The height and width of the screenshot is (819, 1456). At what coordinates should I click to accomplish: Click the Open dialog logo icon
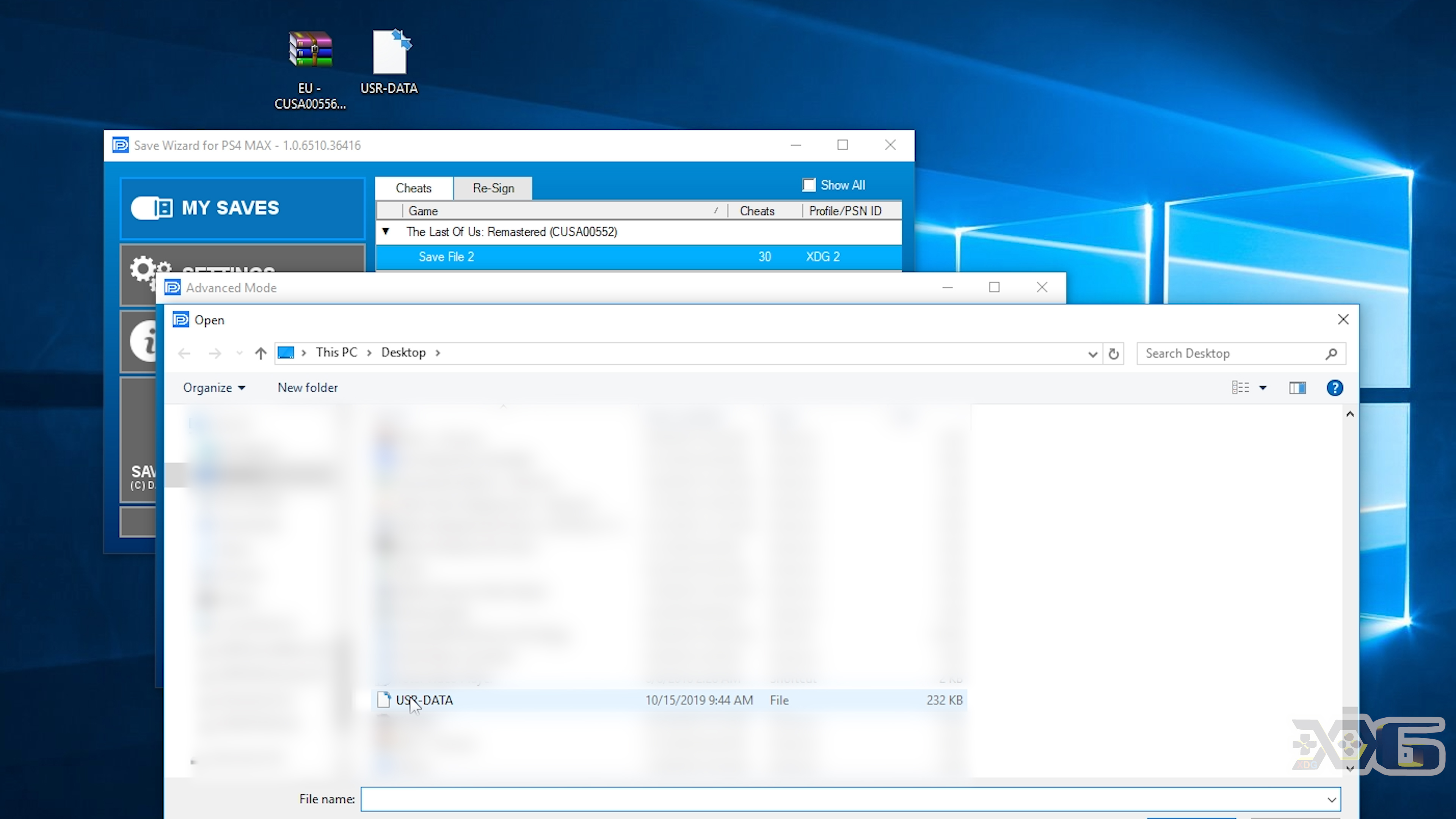coord(180,320)
